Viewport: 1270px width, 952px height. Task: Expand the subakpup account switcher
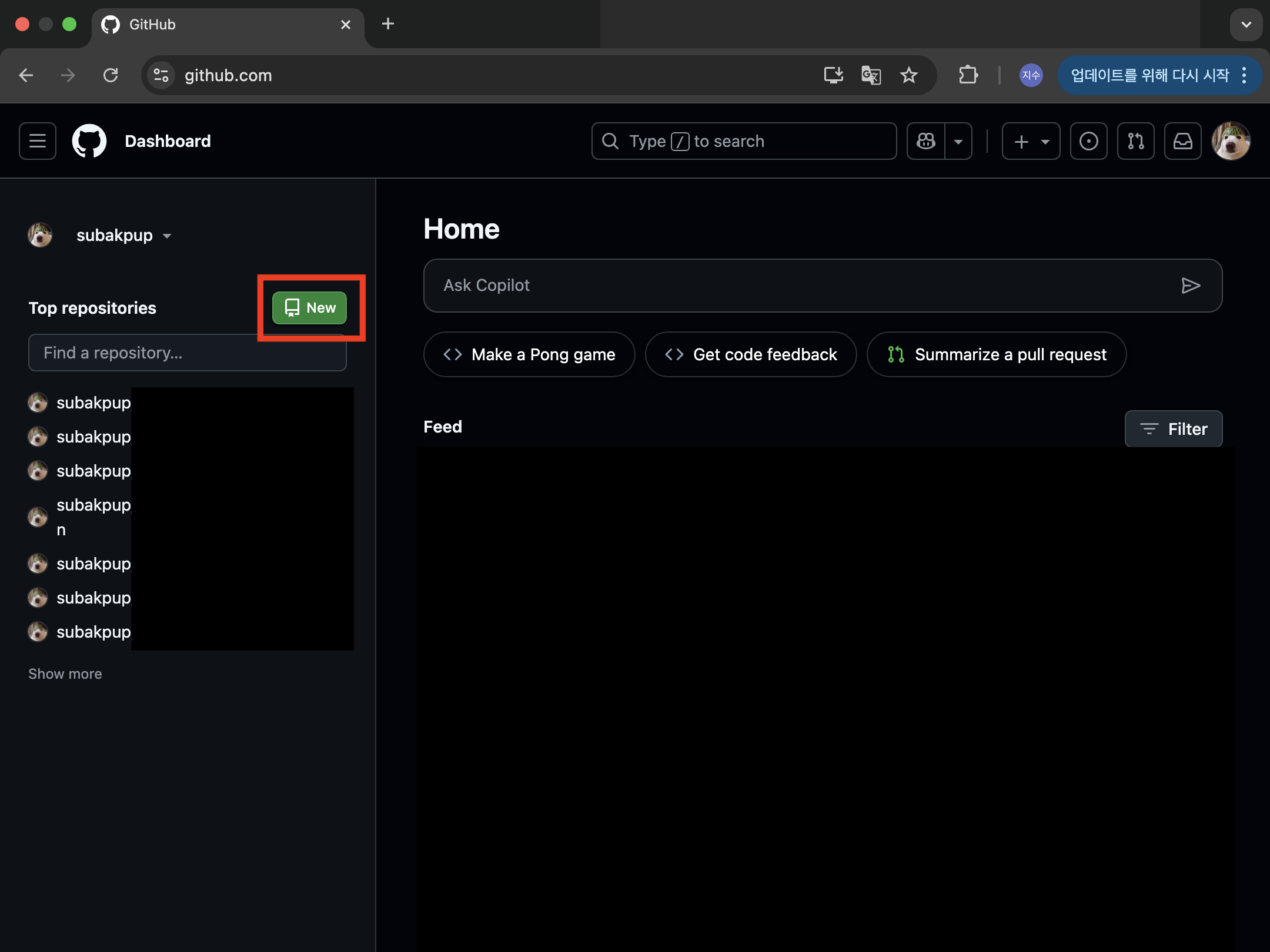123,236
